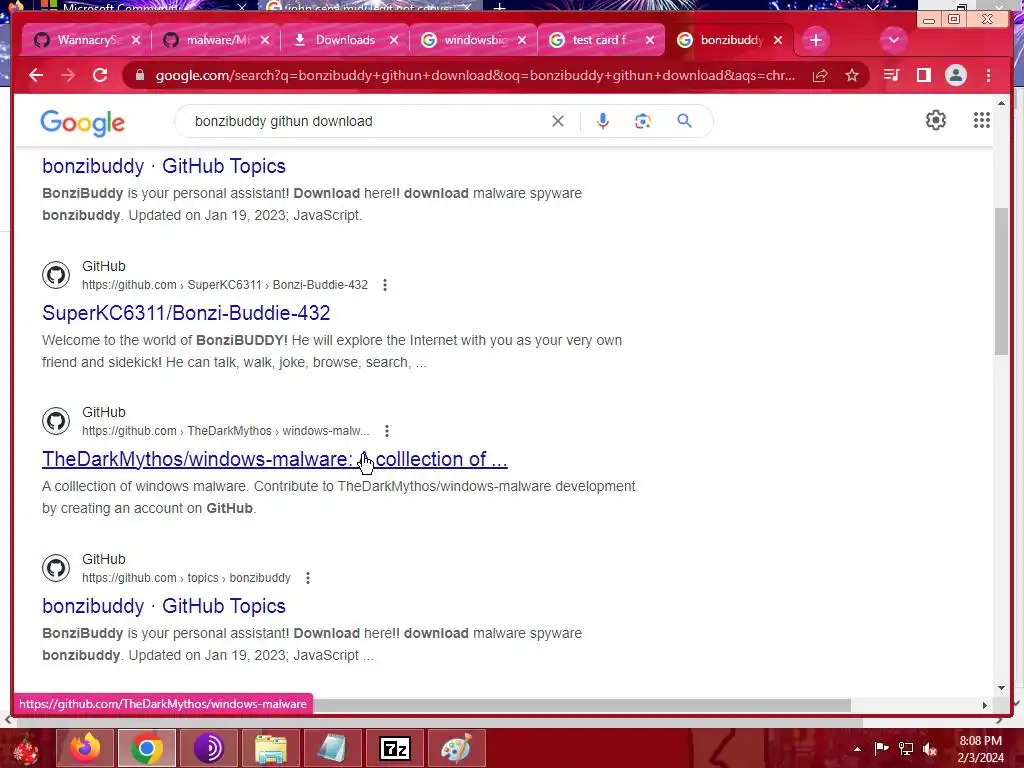Click the scroll right arrow
The width and height of the screenshot is (1024, 768).
coord(984,705)
